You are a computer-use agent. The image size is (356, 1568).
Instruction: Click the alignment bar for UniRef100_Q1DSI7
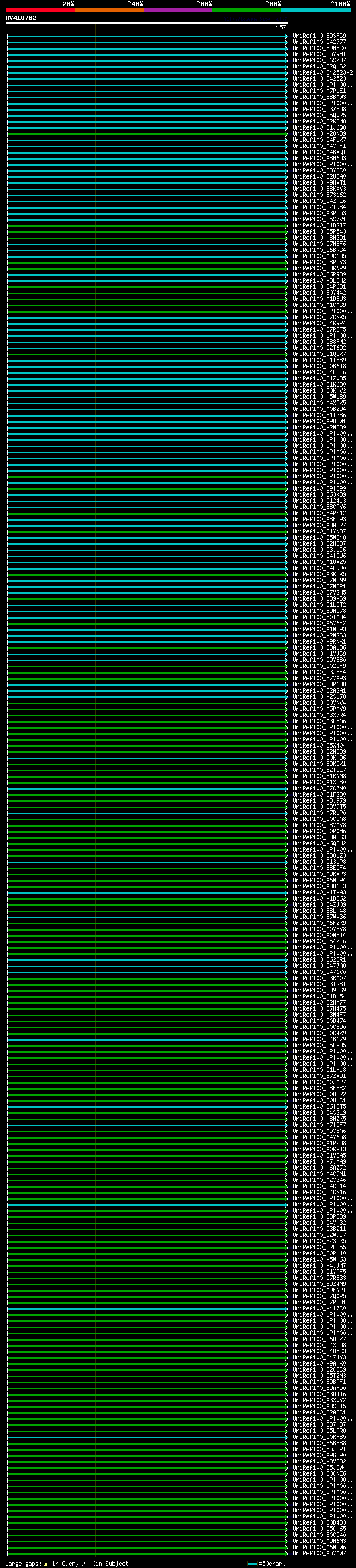coord(147,226)
